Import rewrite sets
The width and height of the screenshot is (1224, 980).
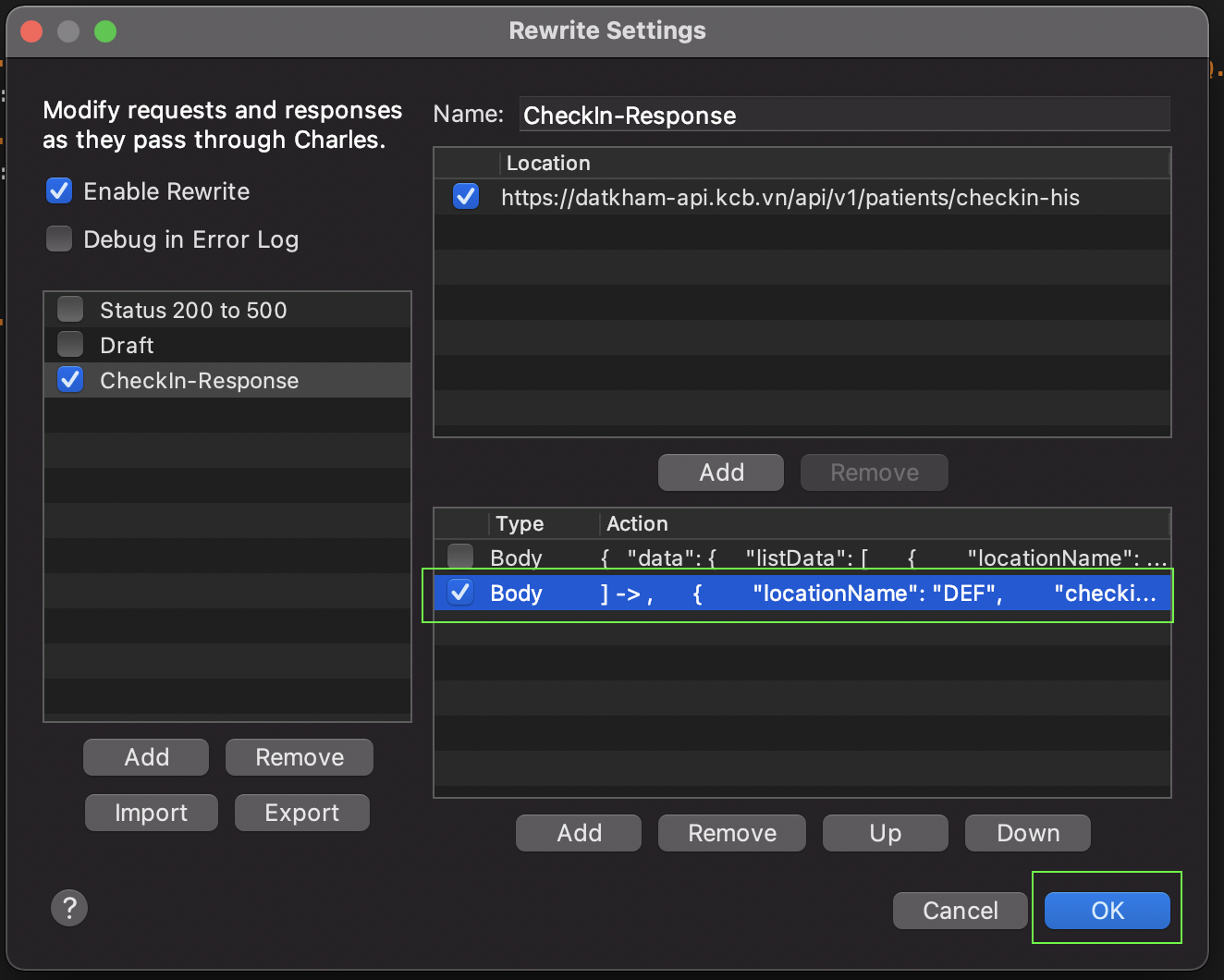(152, 813)
